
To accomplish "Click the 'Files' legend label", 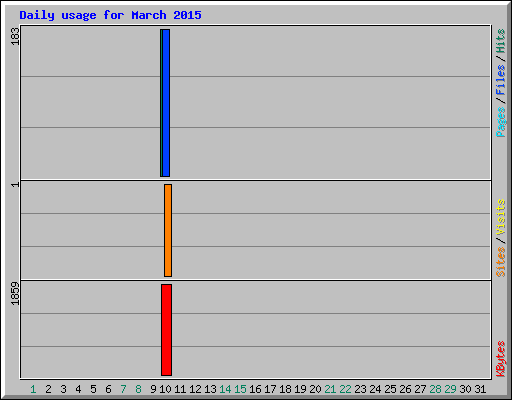I will [x=501, y=80].
